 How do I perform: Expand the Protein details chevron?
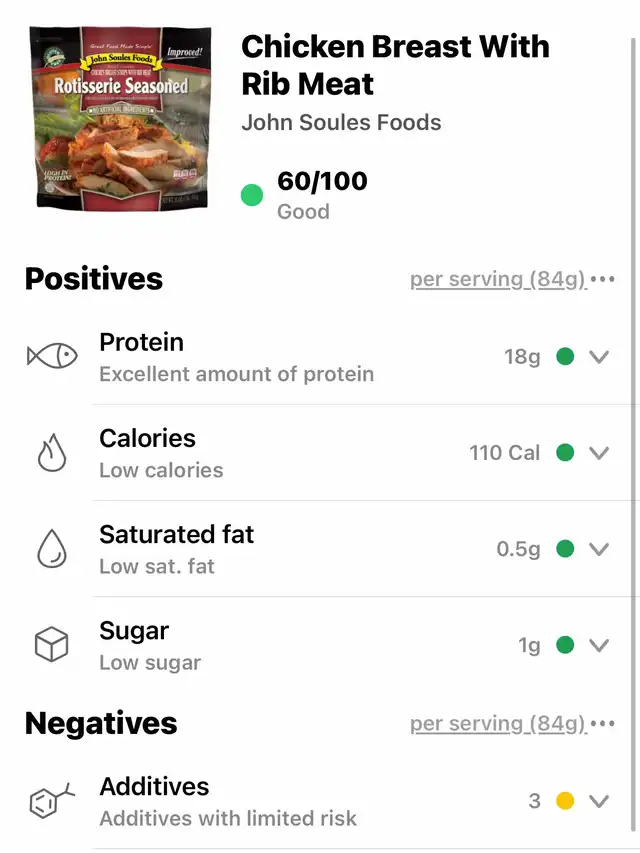(x=599, y=357)
